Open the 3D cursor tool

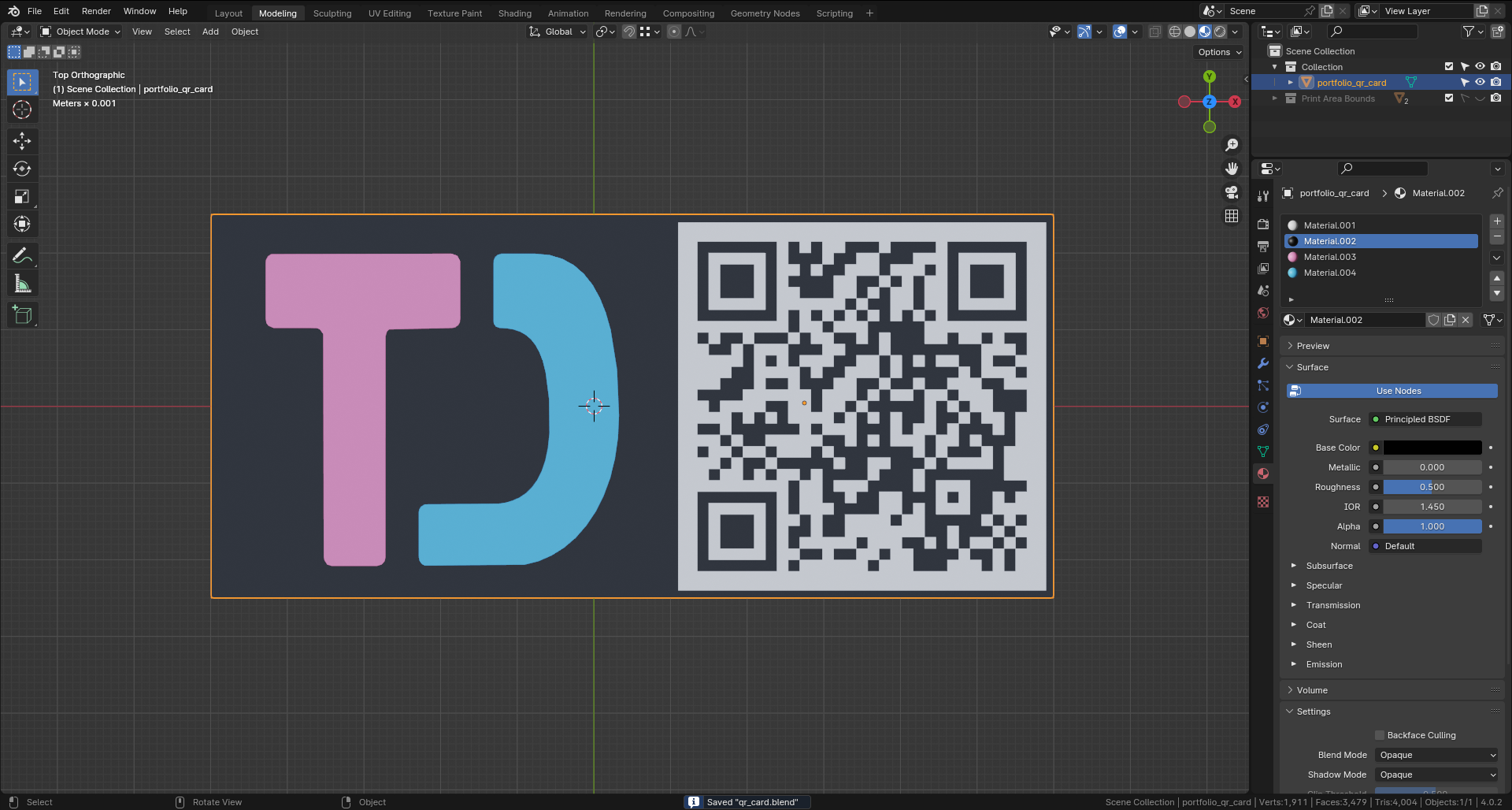coord(22,110)
